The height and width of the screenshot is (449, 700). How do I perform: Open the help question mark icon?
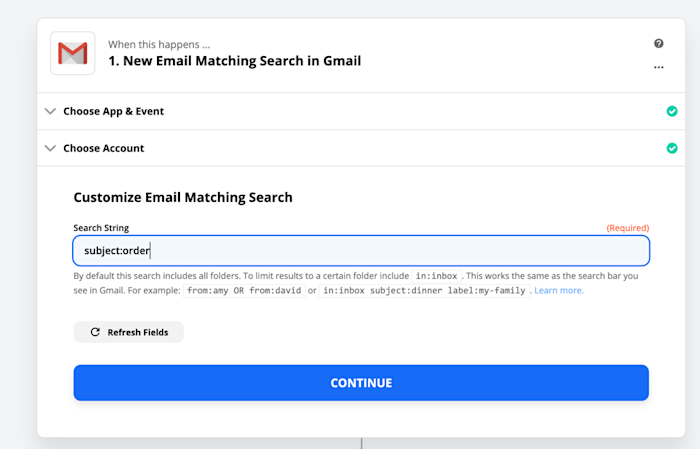click(658, 43)
